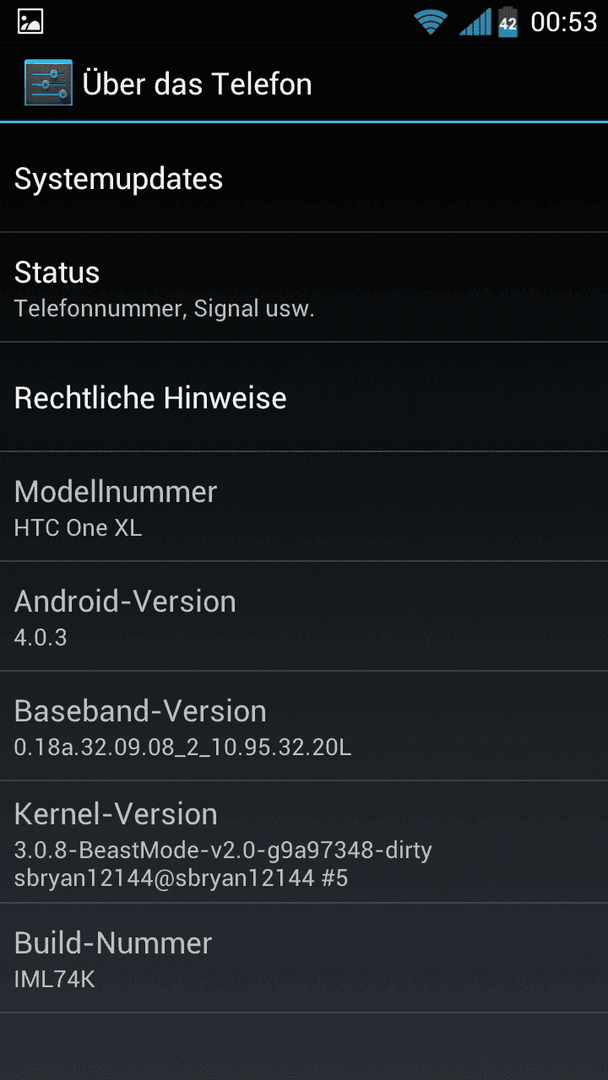The width and height of the screenshot is (608, 1080).
Task: Tap the Kernel-Version entry
Action: pyautogui.click(x=304, y=842)
